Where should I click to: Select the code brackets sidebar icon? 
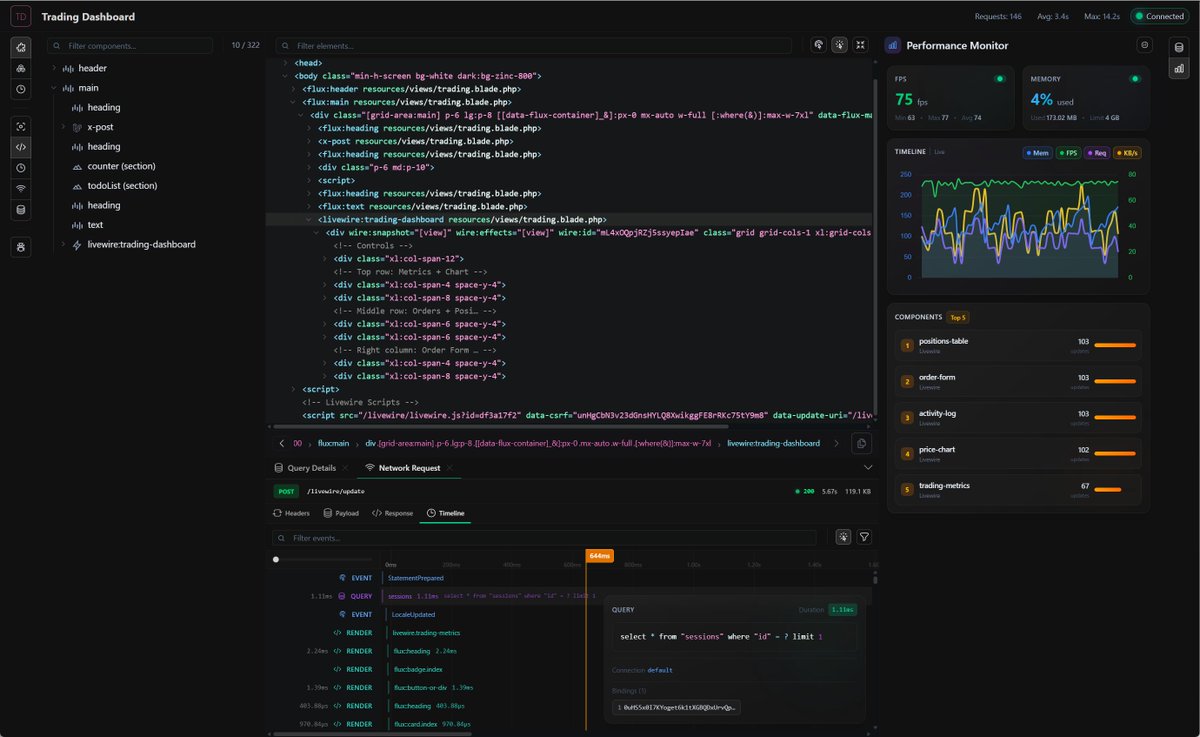click(x=21, y=147)
